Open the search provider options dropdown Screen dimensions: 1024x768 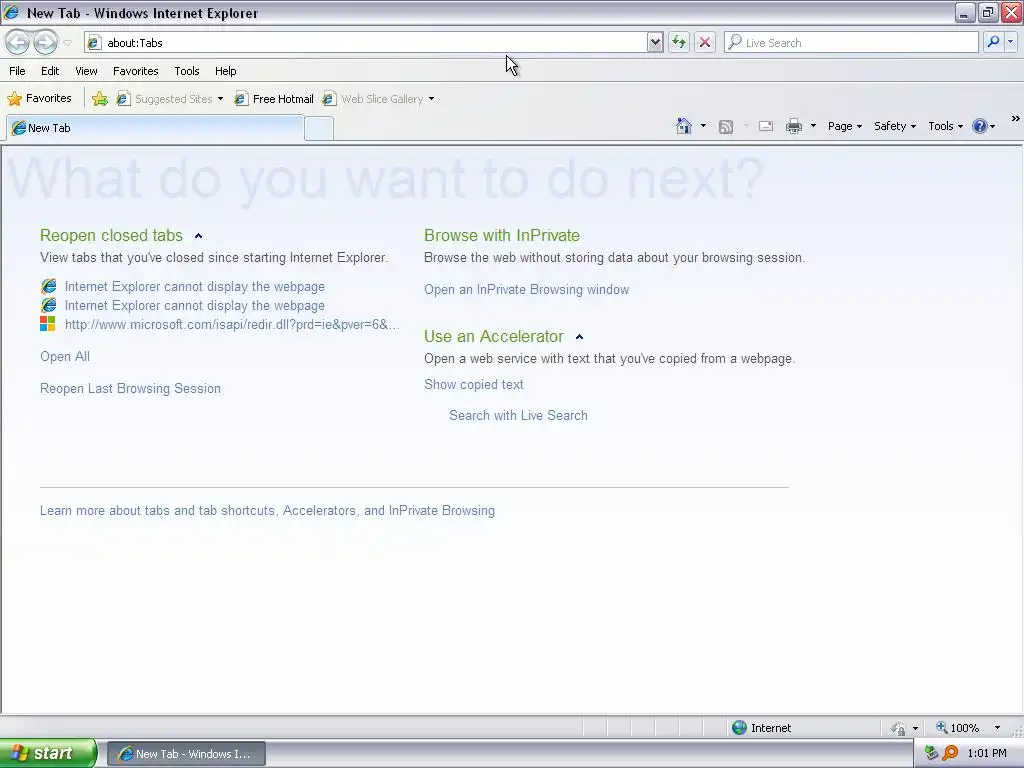click(1011, 42)
